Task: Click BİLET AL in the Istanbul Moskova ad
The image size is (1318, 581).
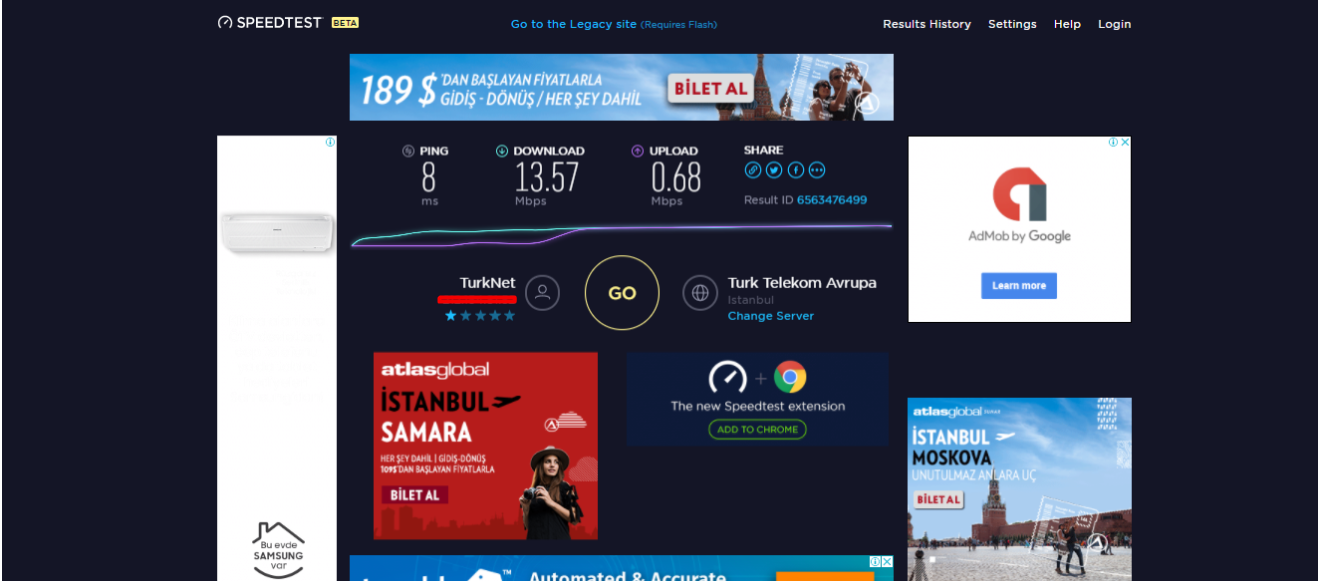Action: 939,499
